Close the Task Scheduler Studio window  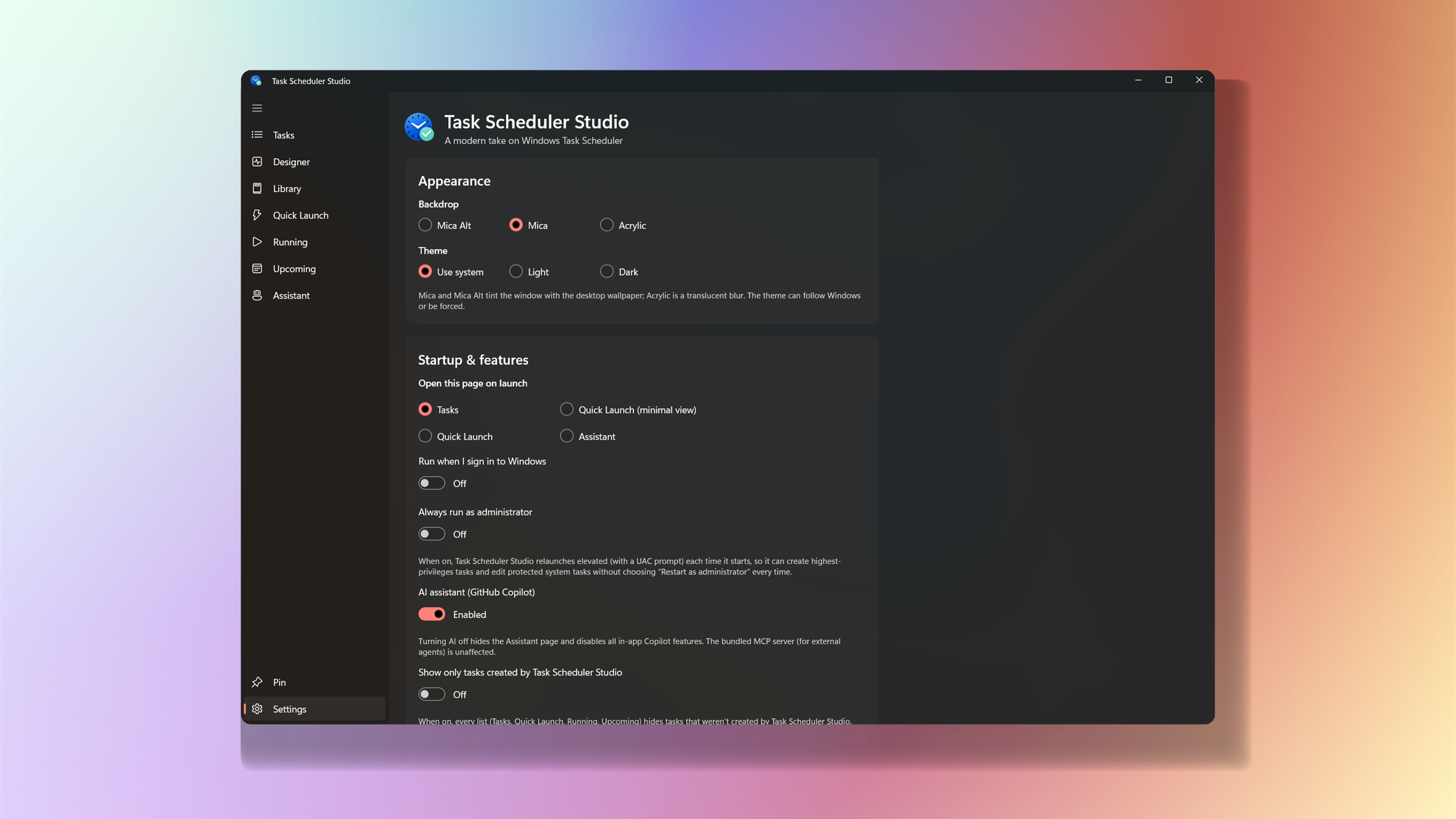pos(1199,80)
